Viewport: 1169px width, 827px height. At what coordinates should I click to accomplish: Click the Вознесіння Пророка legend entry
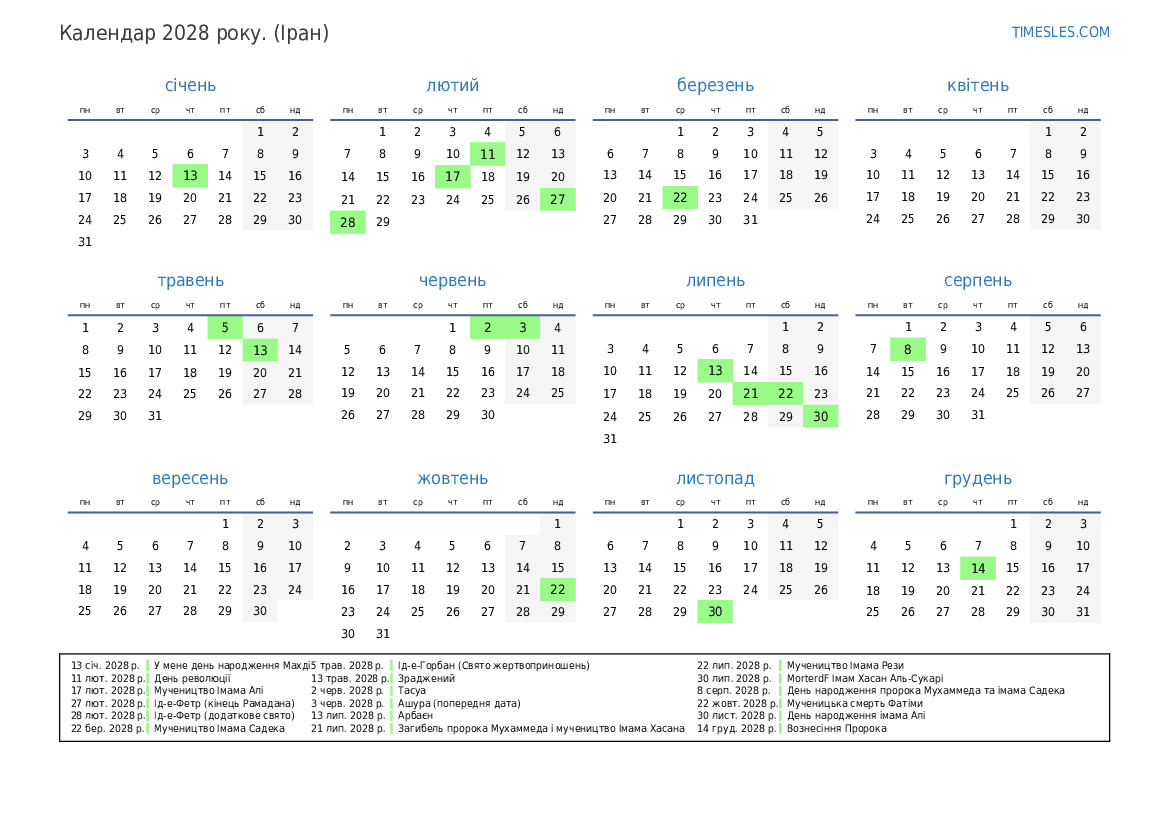[x=836, y=729]
